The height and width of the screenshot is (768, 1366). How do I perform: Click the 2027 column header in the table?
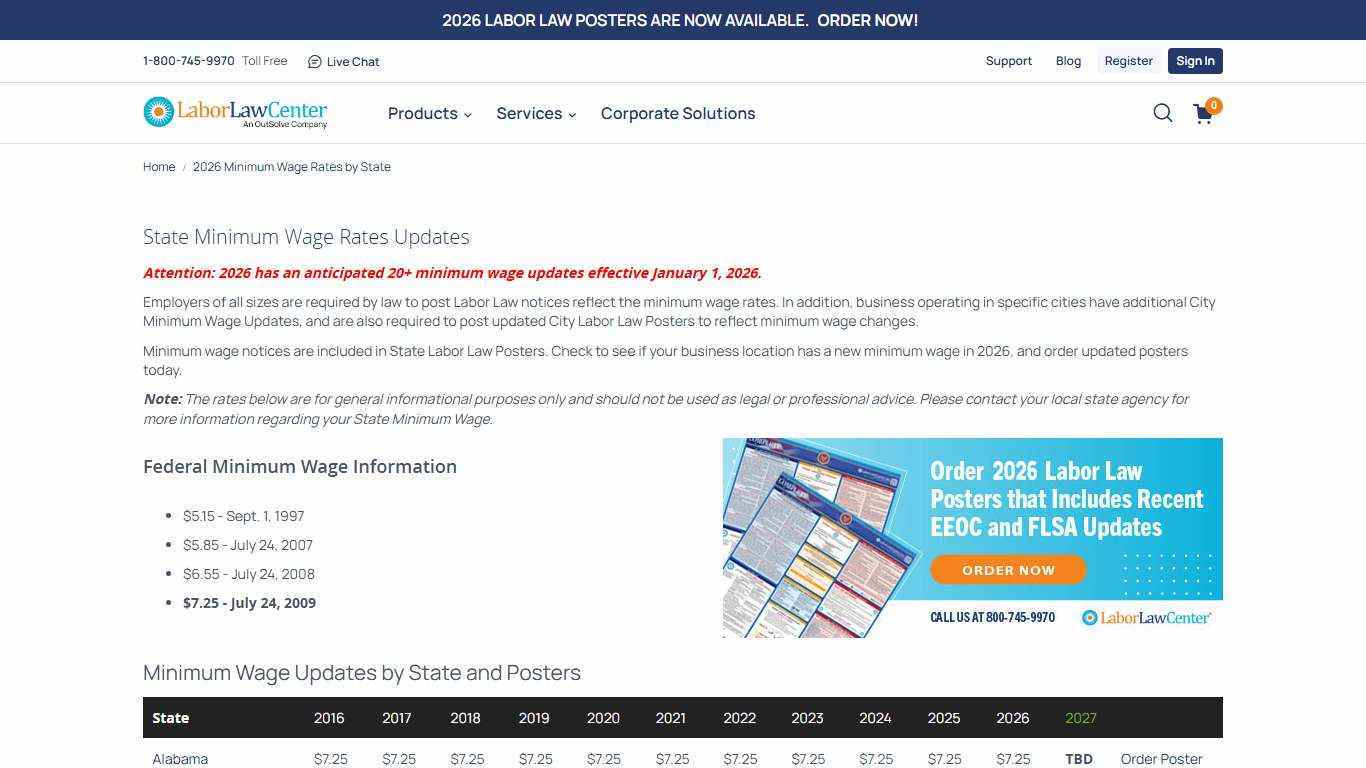coord(1081,718)
